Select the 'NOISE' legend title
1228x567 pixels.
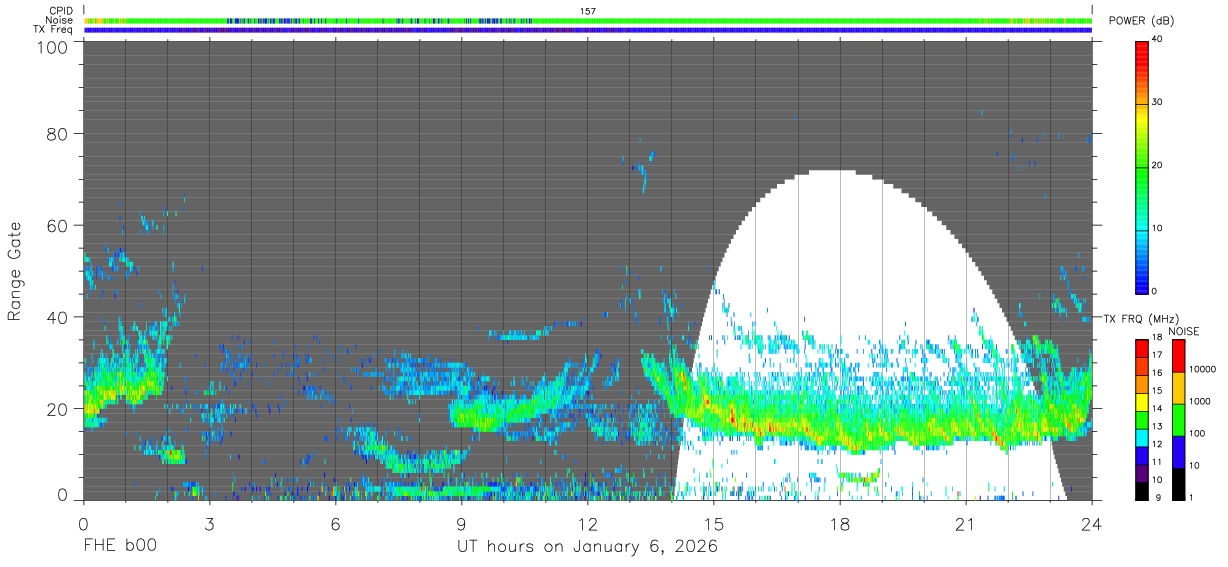click(x=1184, y=331)
